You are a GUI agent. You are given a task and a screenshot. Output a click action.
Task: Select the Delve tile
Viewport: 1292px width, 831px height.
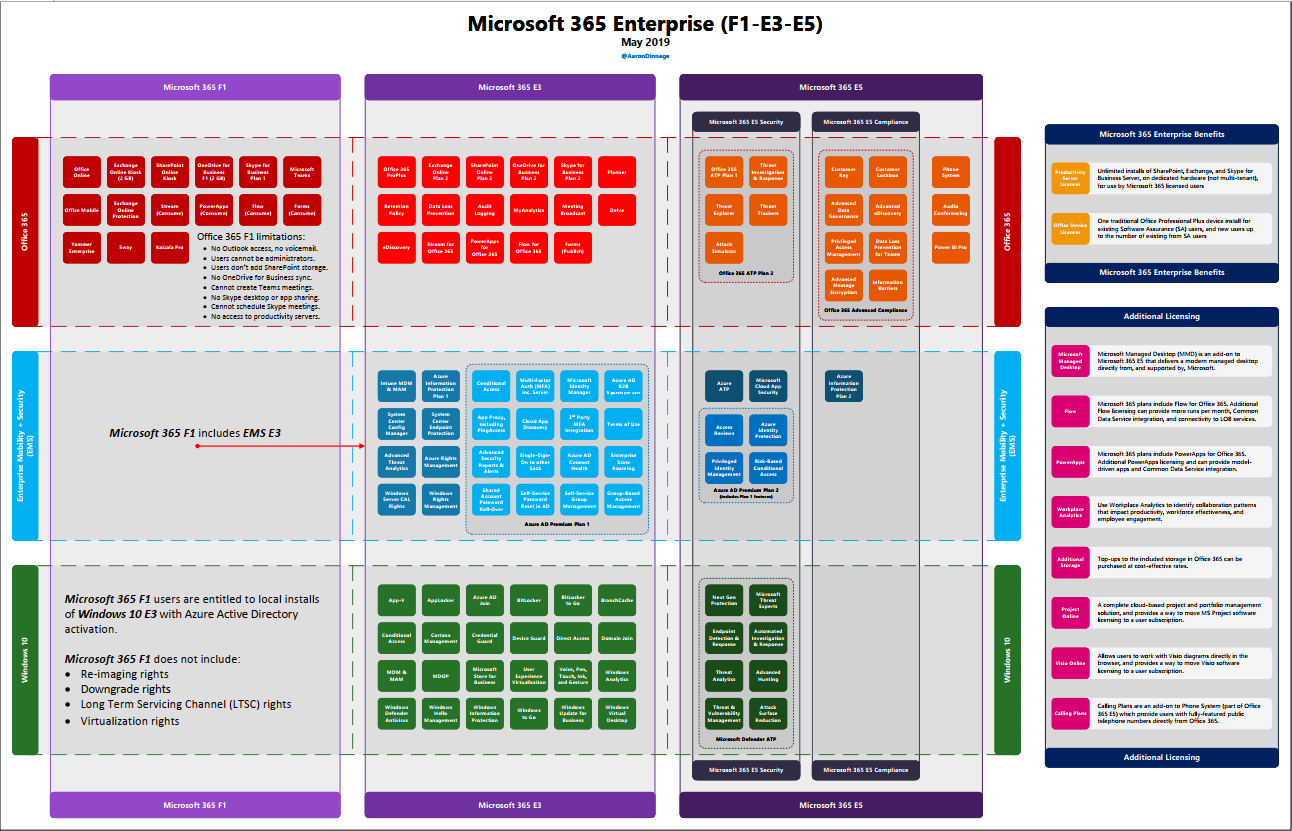pos(617,209)
